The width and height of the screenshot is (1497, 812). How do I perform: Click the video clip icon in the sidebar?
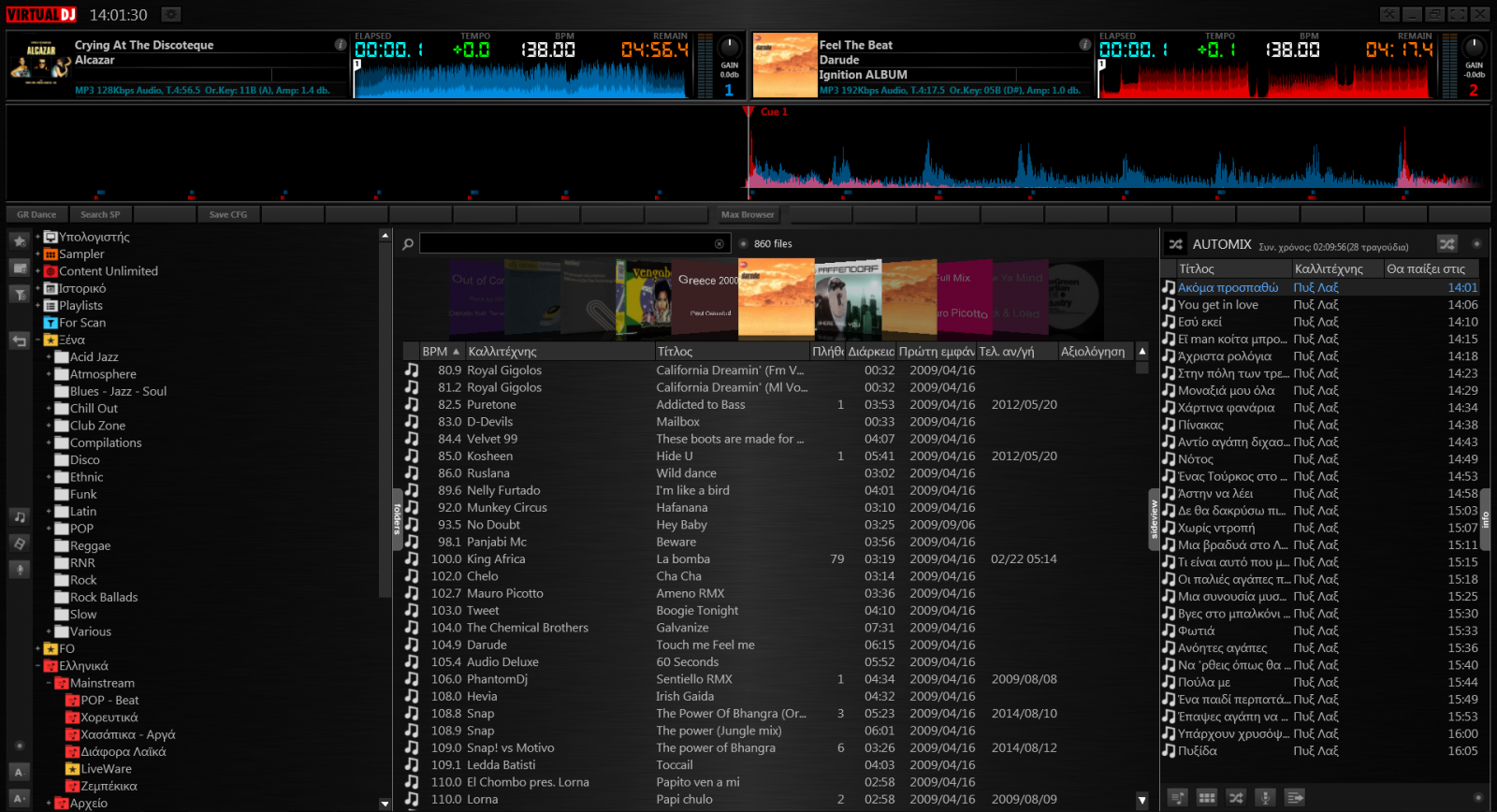[20, 543]
